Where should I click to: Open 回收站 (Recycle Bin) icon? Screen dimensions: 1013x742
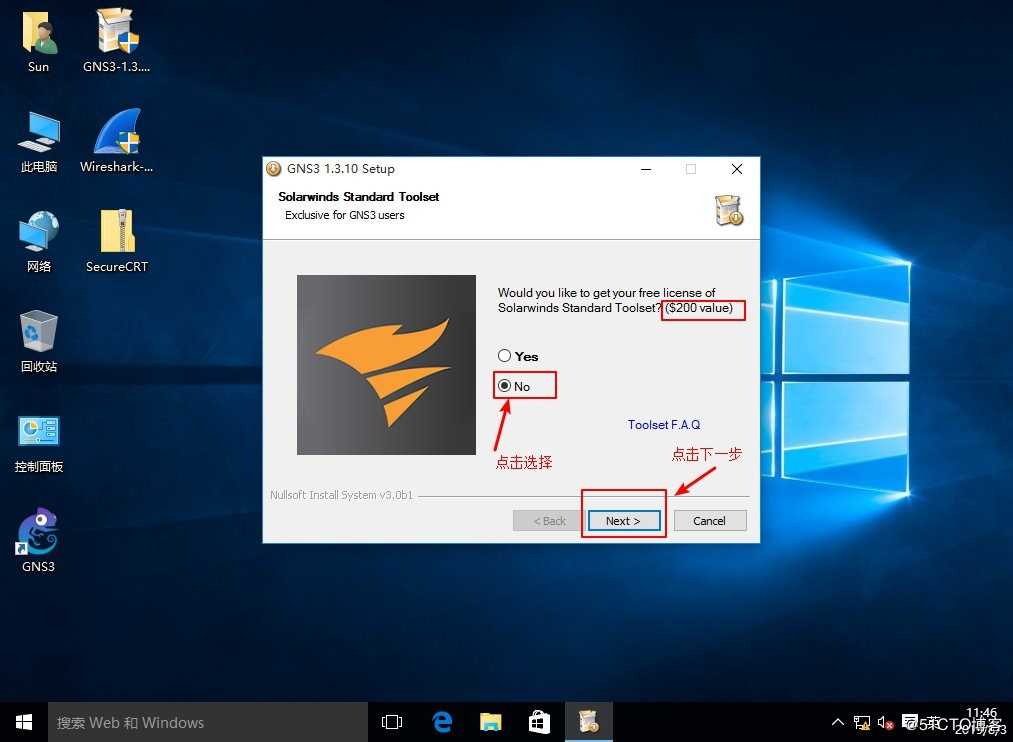coord(39,341)
